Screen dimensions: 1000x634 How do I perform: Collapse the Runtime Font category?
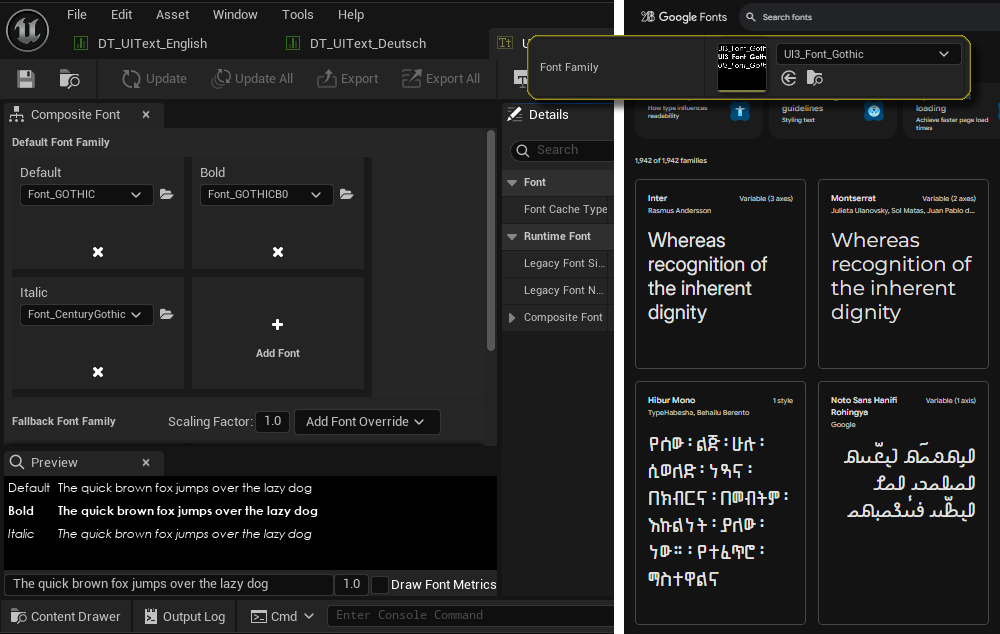click(511, 237)
